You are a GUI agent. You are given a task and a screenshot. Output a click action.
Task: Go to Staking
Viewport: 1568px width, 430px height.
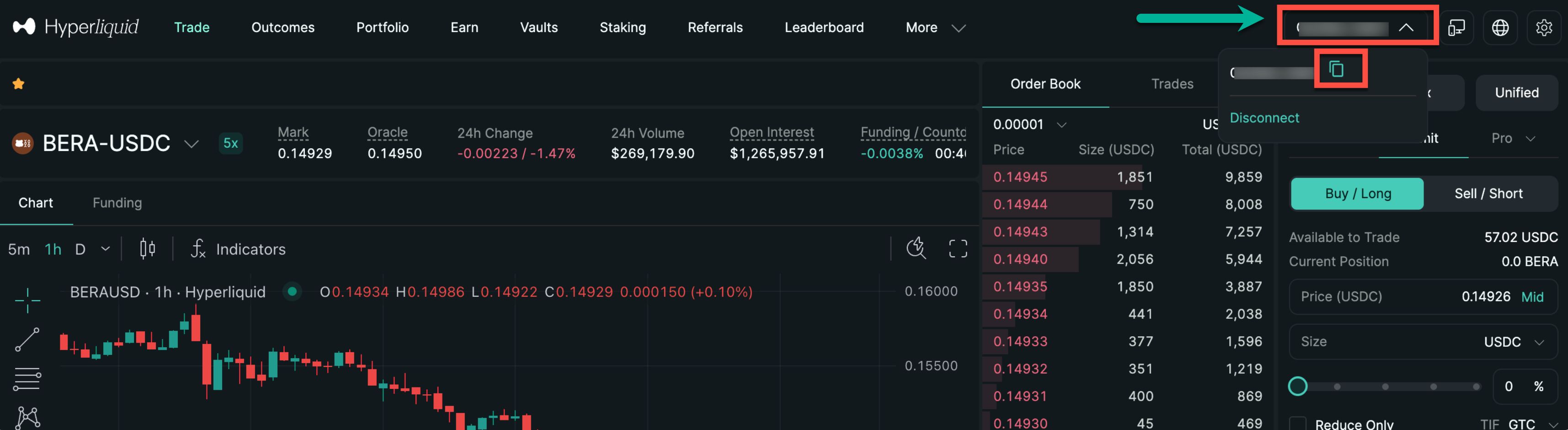(x=623, y=27)
